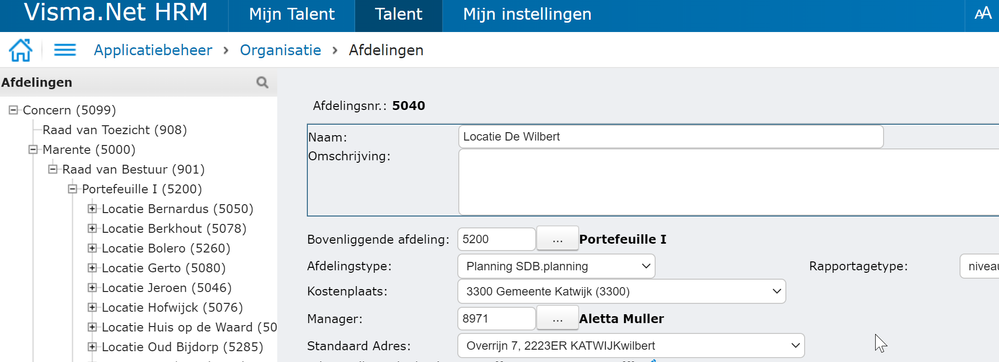999x362 pixels.
Task: Expand Locatie Huis op de Waard
Action: tap(92, 327)
